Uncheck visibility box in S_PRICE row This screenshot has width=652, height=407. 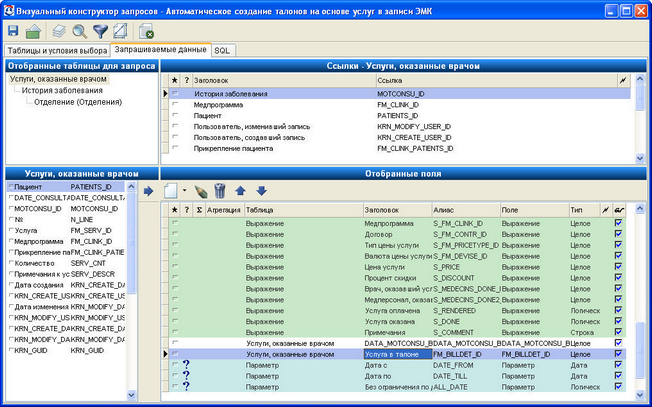618,266
